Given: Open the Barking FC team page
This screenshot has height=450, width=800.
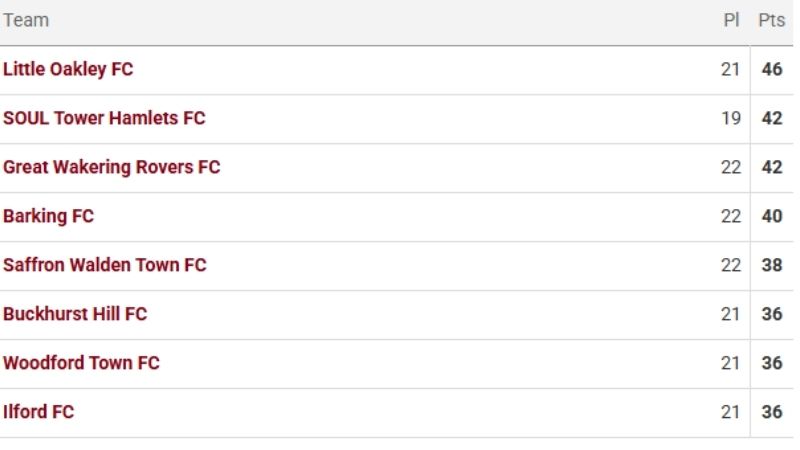Looking at the screenshot, I should click(48, 216).
